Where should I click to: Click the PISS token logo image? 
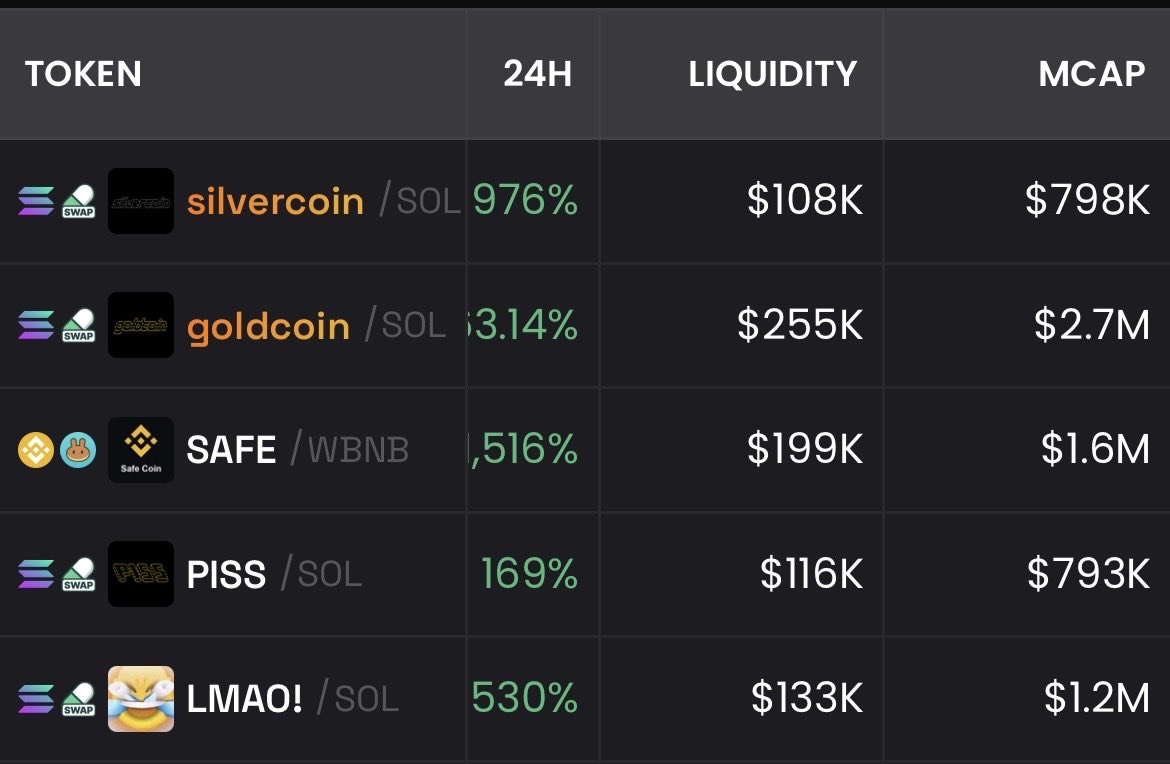point(140,574)
